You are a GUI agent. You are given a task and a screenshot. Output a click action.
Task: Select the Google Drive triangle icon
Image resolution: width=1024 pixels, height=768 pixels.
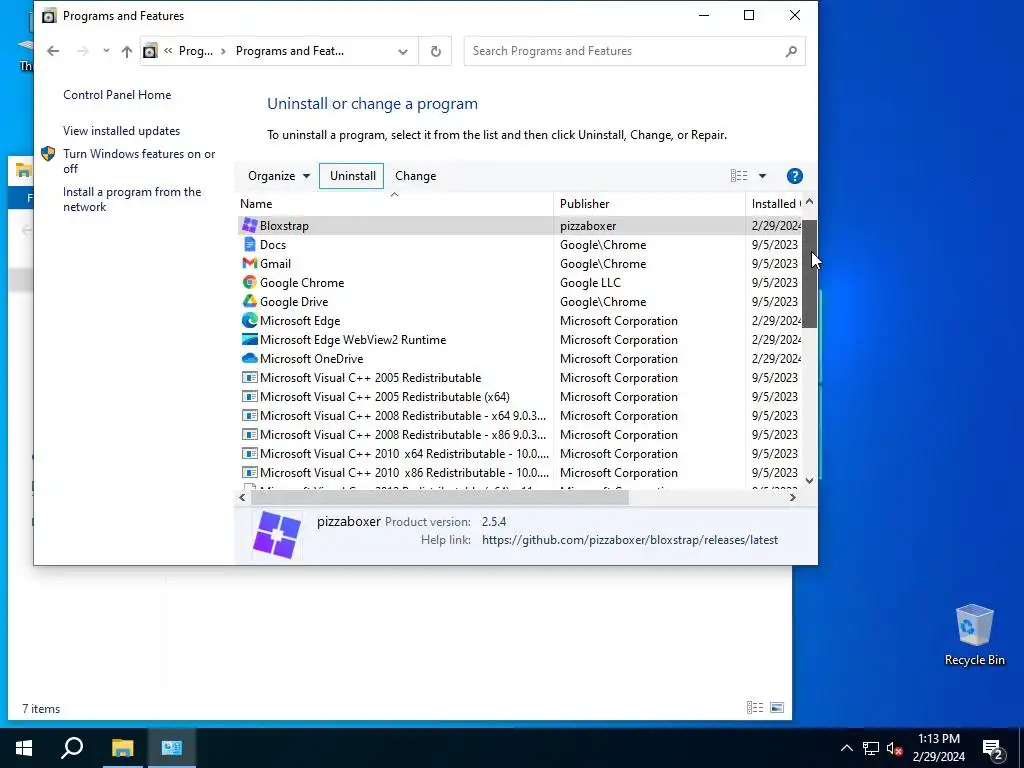[249, 301]
